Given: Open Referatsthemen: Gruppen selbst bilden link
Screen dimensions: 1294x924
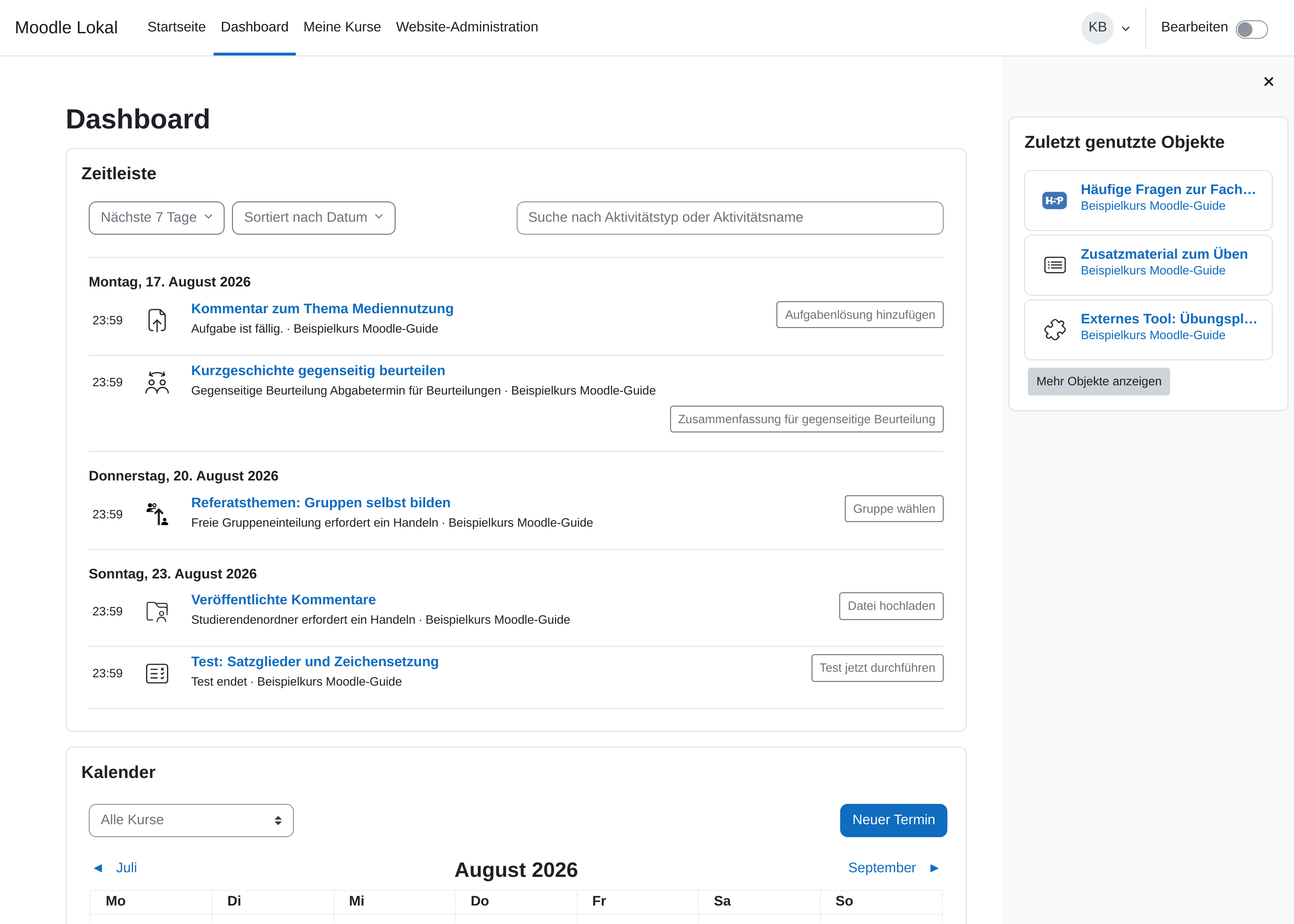Looking at the screenshot, I should click(321, 502).
